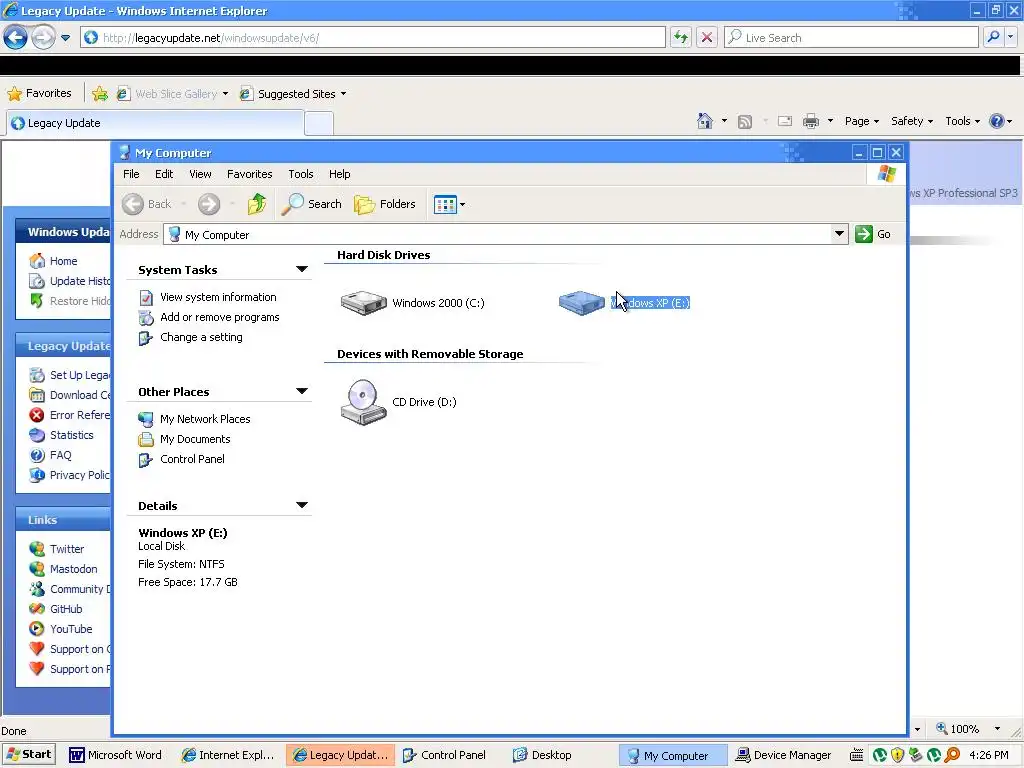The width and height of the screenshot is (1024, 768).
Task: Click Twitter link in Links section
Action: pos(67,549)
